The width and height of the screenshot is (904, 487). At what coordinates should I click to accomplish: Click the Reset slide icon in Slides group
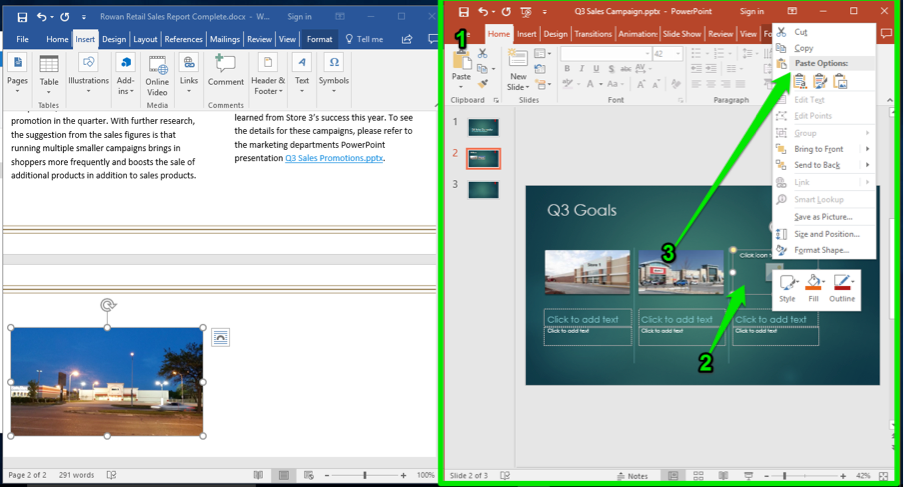click(x=540, y=69)
